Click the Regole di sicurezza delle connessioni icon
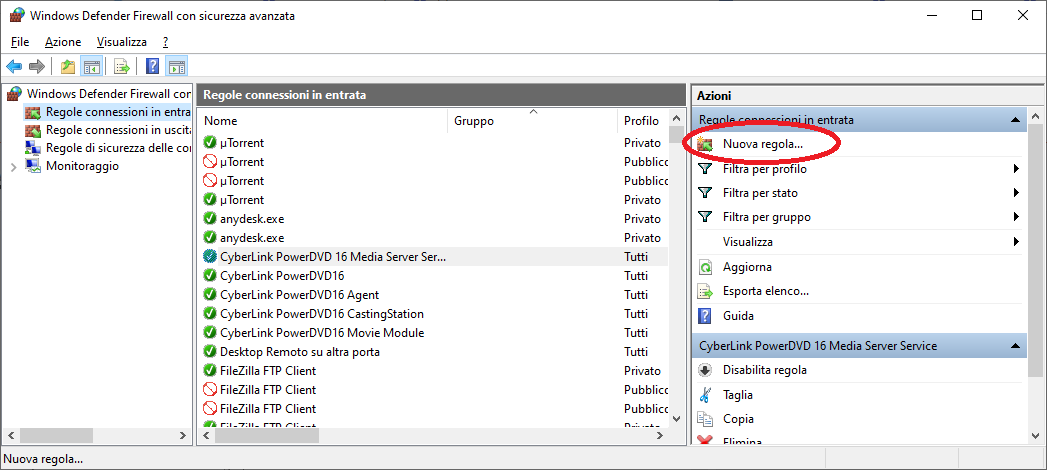Viewport: 1047px width, 470px height. click(x=33, y=148)
